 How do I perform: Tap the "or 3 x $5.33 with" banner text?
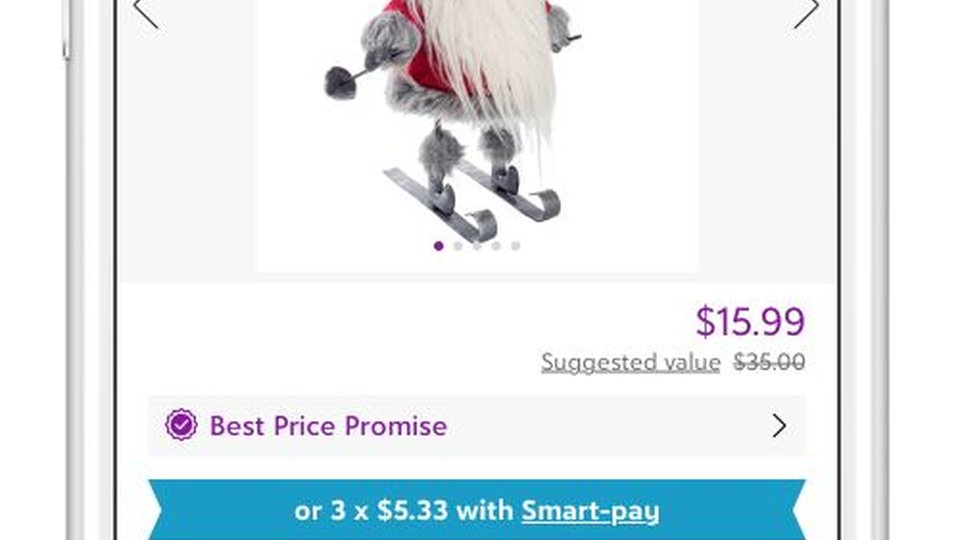coord(403,511)
